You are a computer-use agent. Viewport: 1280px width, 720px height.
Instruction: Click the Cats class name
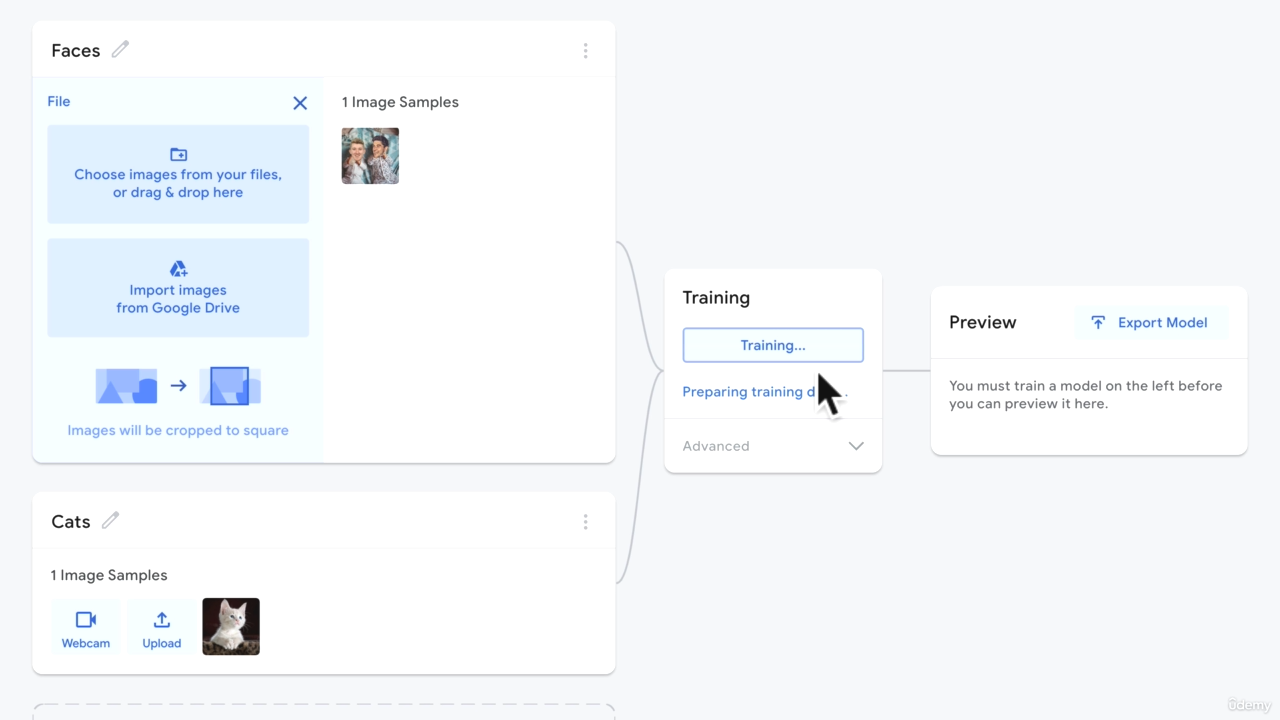click(x=71, y=522)
